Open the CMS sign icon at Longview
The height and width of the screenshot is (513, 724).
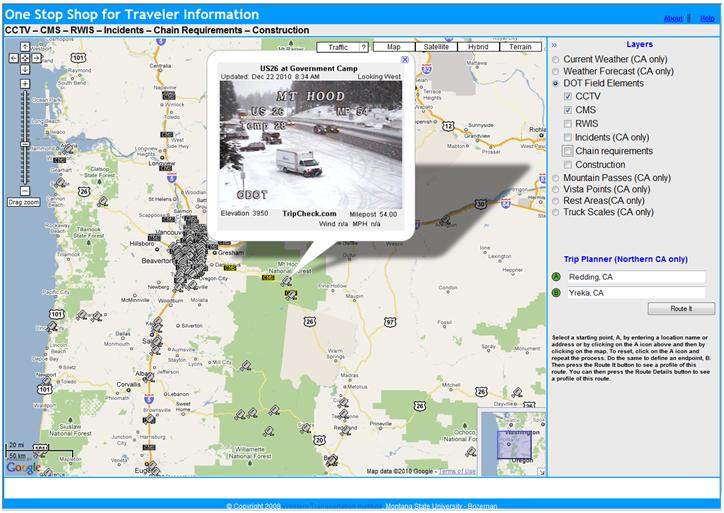165,168
